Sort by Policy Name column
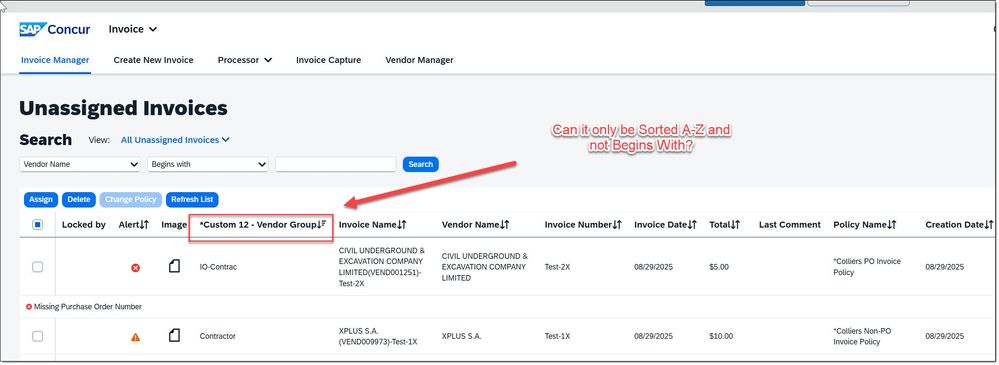Screen dimensions: 999x365 tap(865, 224)
